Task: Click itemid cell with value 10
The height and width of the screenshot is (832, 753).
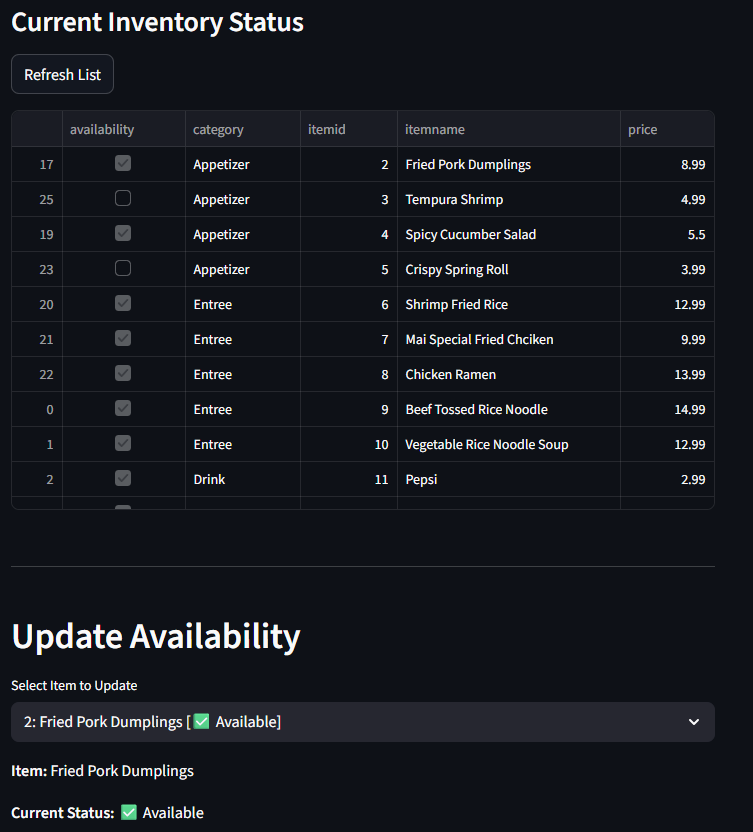Action: coord(349,445)
